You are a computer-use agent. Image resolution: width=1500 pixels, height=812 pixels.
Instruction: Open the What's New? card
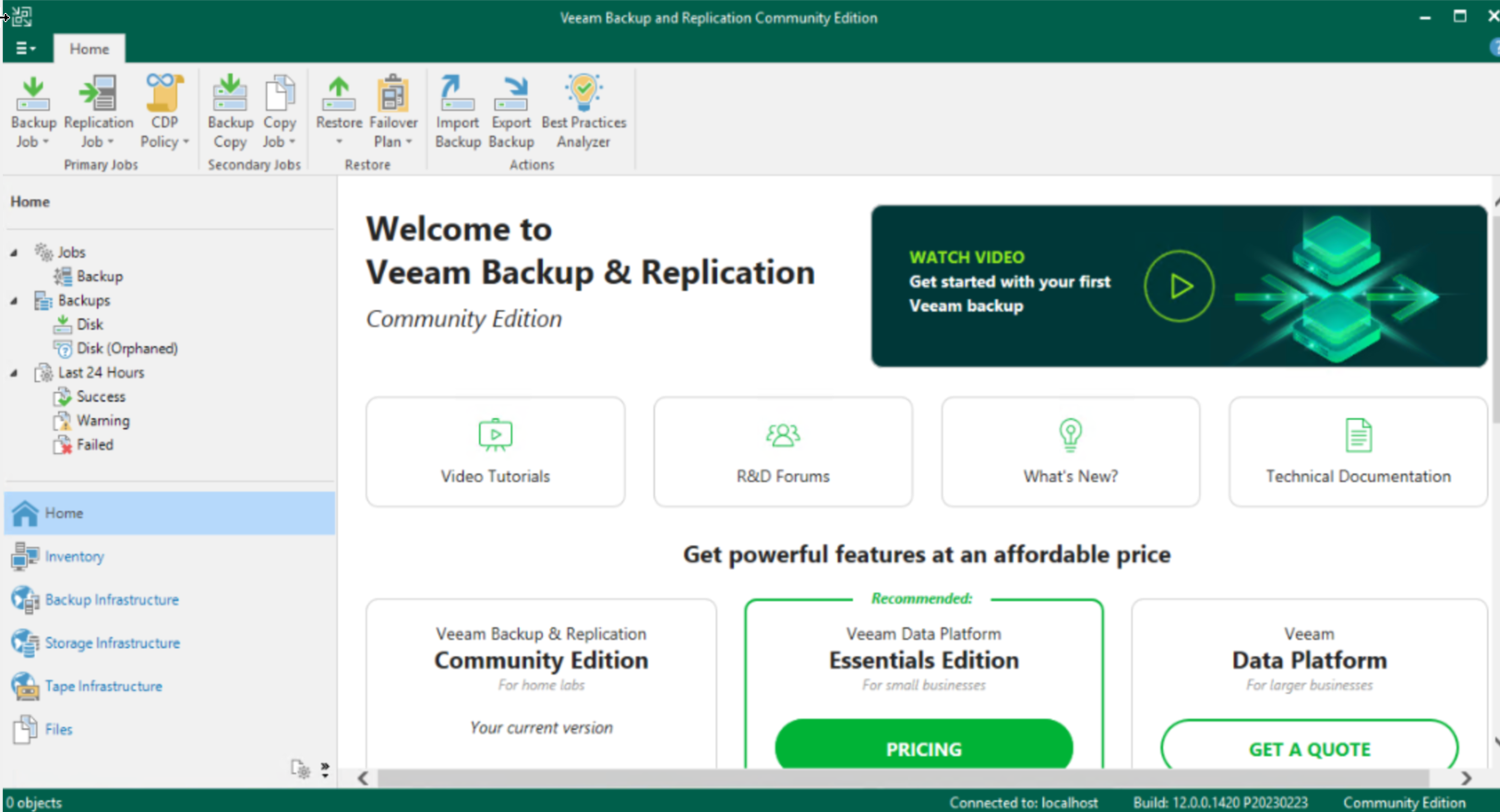point(1071,452)
